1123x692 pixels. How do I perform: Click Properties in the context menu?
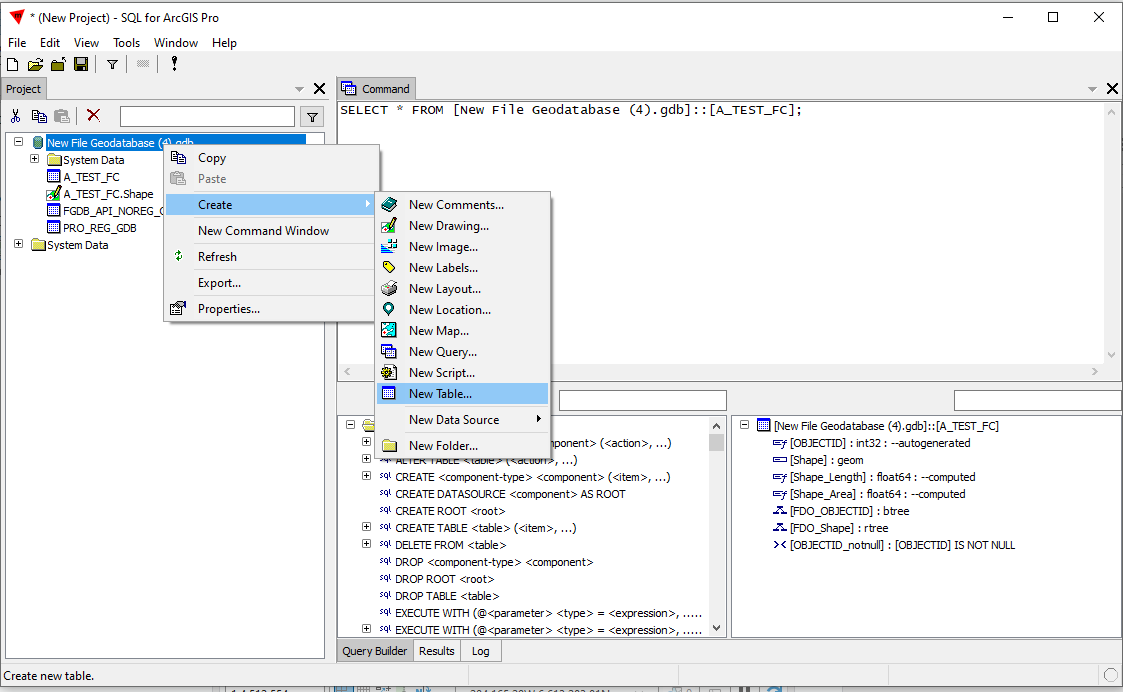(228, 309)
